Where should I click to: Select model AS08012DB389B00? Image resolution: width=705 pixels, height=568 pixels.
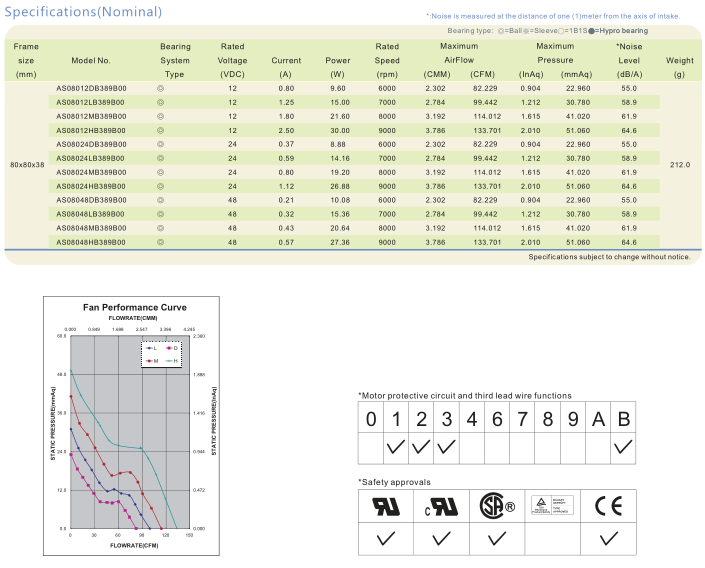91,89
